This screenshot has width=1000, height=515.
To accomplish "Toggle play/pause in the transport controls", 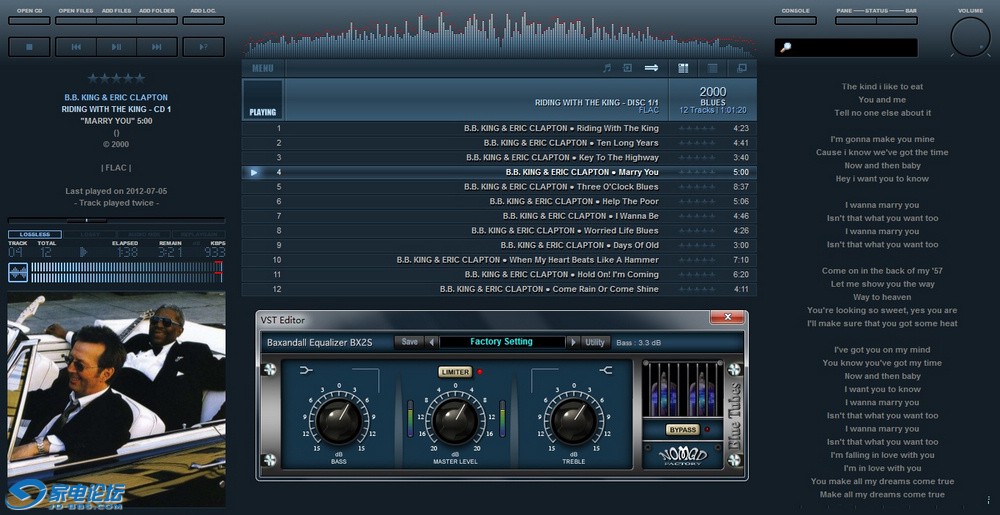I will 117,47.
